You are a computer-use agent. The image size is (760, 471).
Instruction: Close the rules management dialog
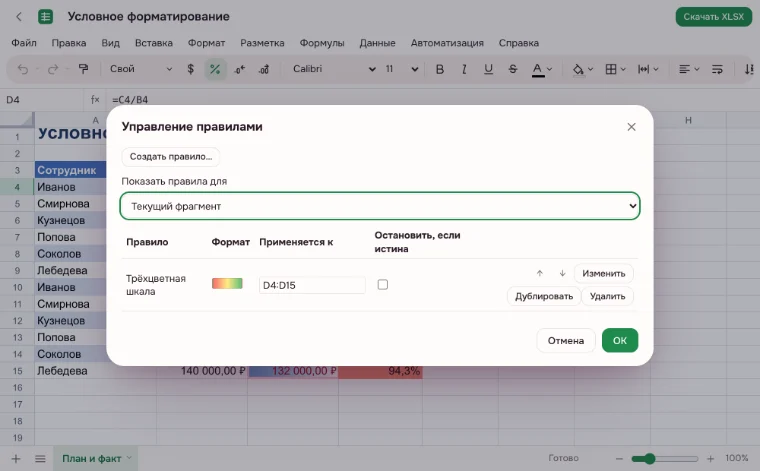point(631,127)
